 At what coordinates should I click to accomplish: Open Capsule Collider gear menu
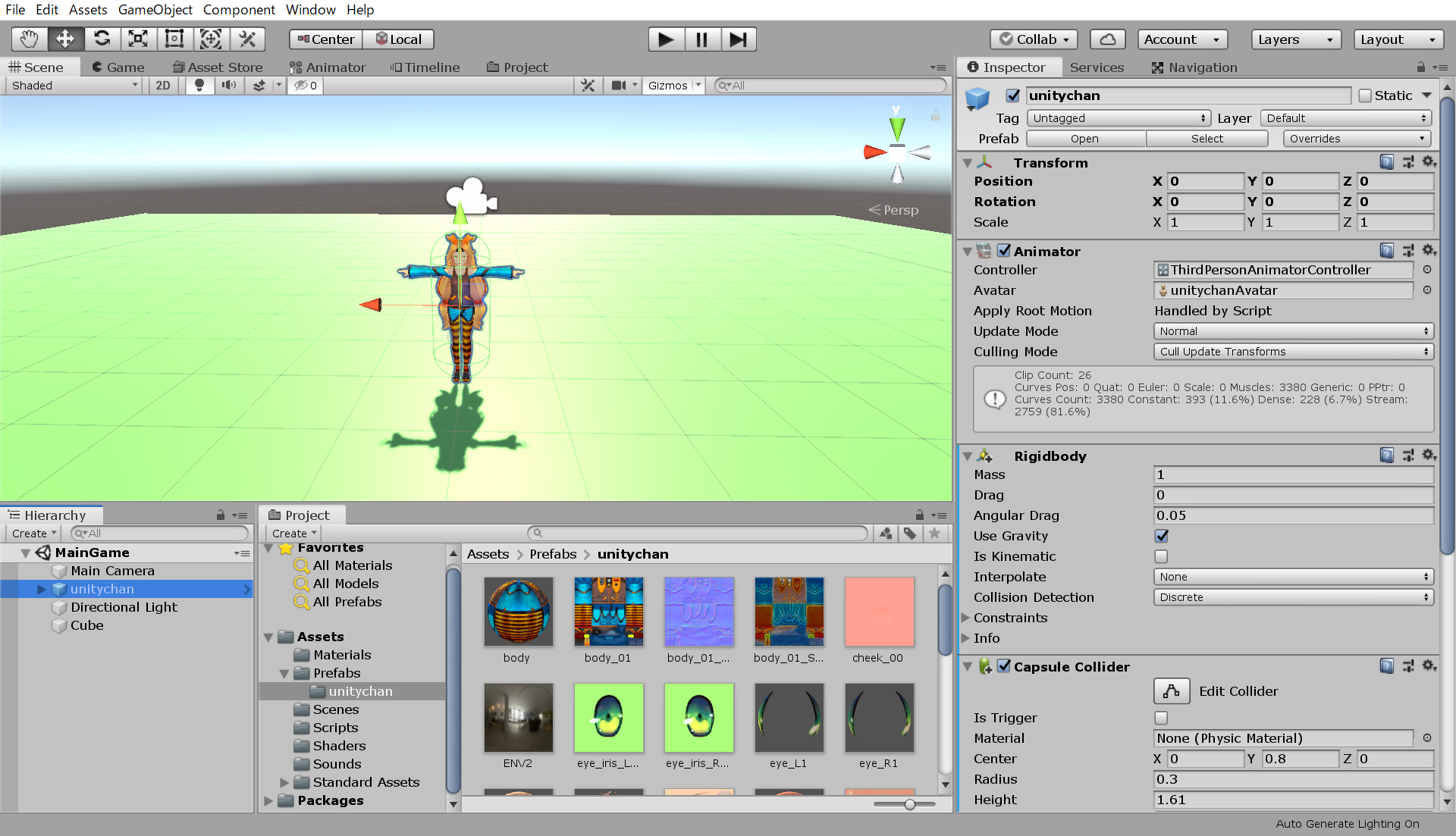click(1429, 666)
